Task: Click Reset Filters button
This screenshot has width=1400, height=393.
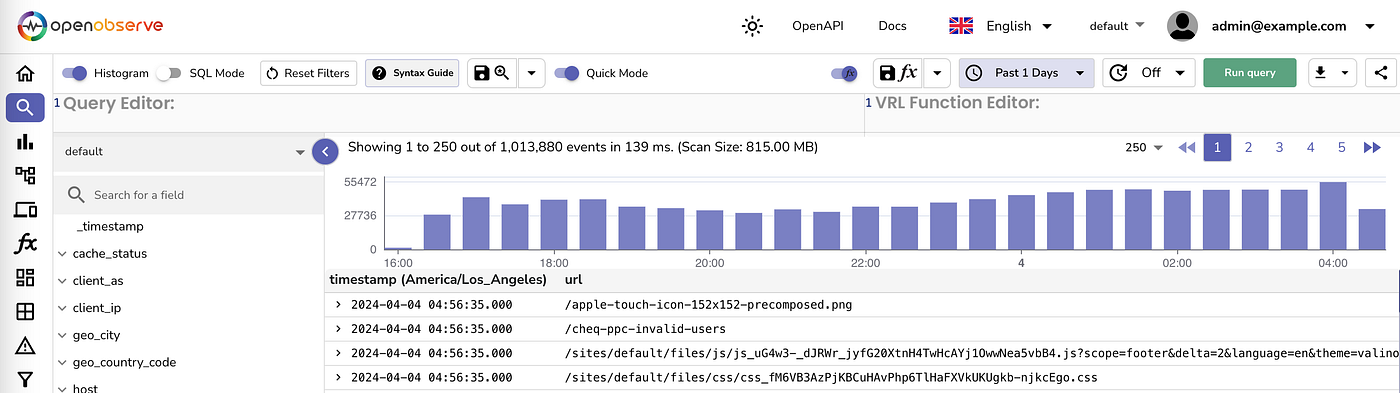Action: point(309,73)
